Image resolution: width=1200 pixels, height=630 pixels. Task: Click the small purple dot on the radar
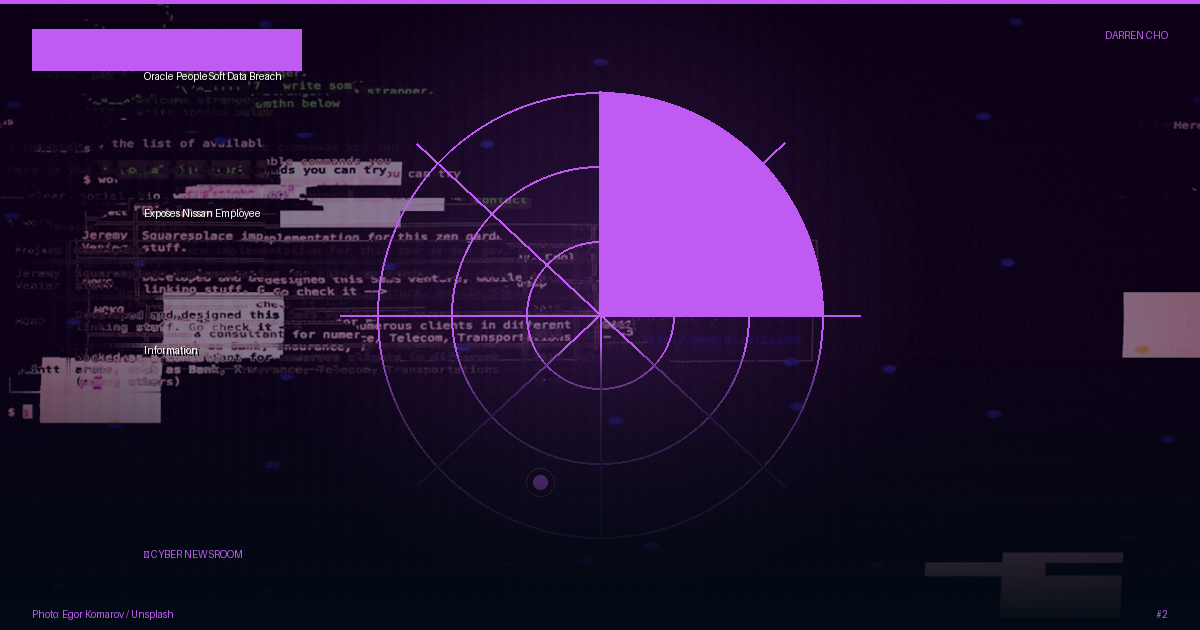click(540, 483)
